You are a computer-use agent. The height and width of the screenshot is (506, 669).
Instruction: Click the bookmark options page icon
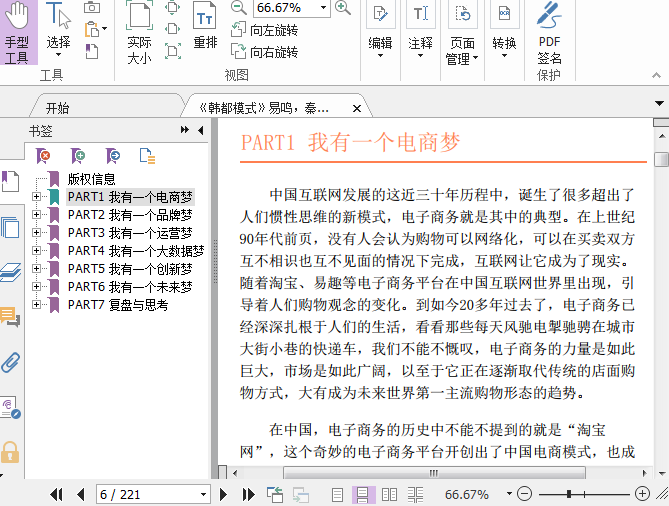[147, 156]
